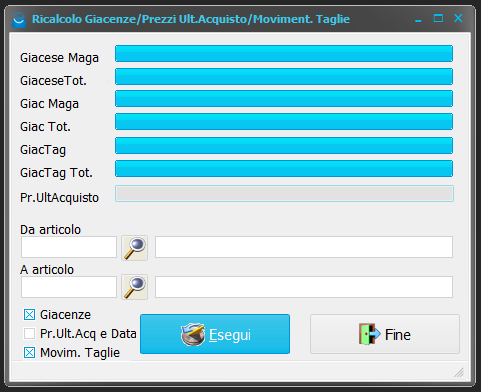481x392 pixels.
Task: Minimize the Ricalcolo Giacenze window
Action: pyautogui.click(x=418, y=20)
